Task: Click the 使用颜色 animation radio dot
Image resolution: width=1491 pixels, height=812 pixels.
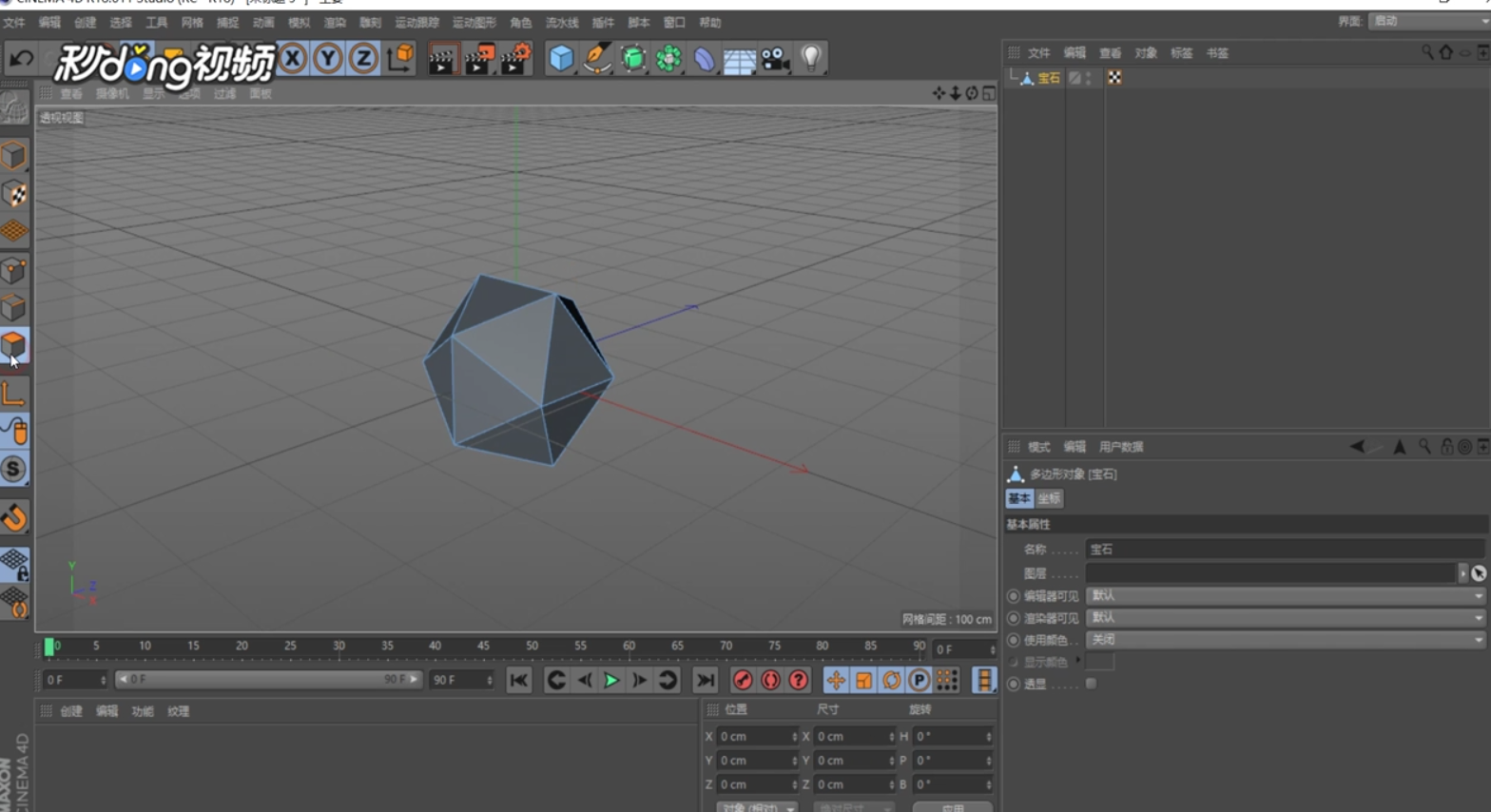Action: point(1014,640)
